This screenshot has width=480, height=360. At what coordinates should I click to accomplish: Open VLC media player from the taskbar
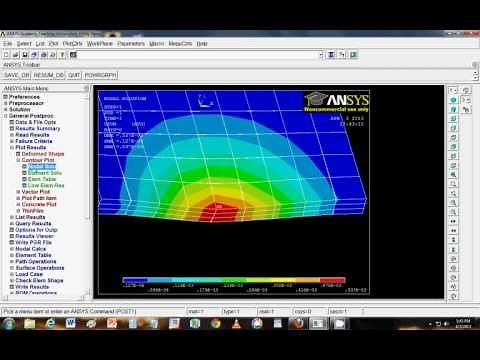tap(236, 323)
